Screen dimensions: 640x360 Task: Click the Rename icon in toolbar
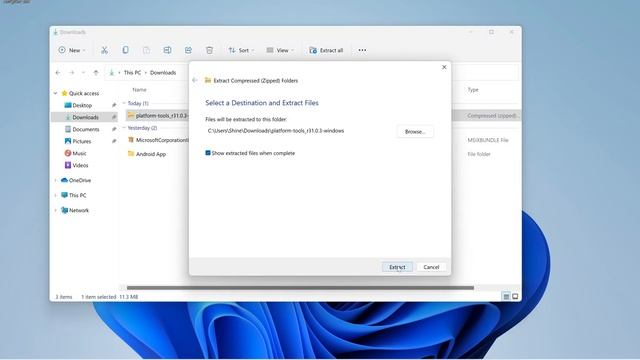tap(167, 50)
